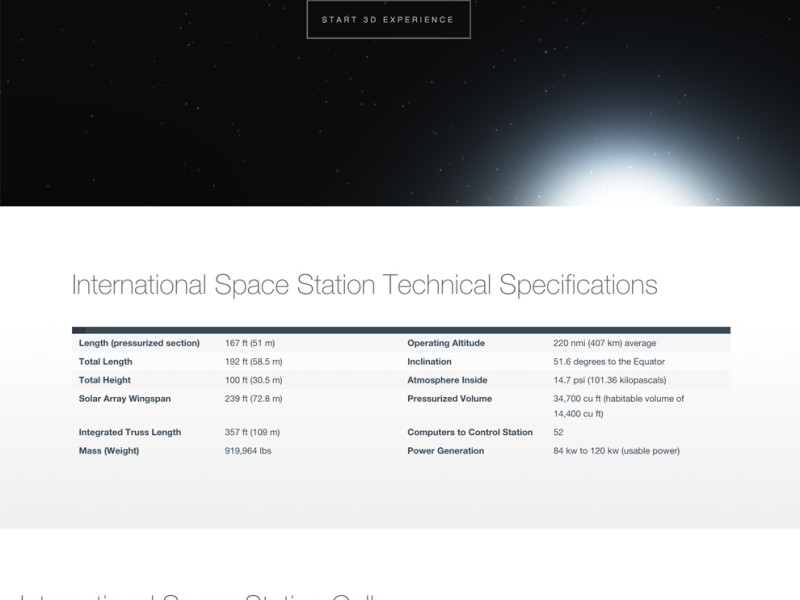Click the 100 ft (30.5 m) value

click(253, 380)
